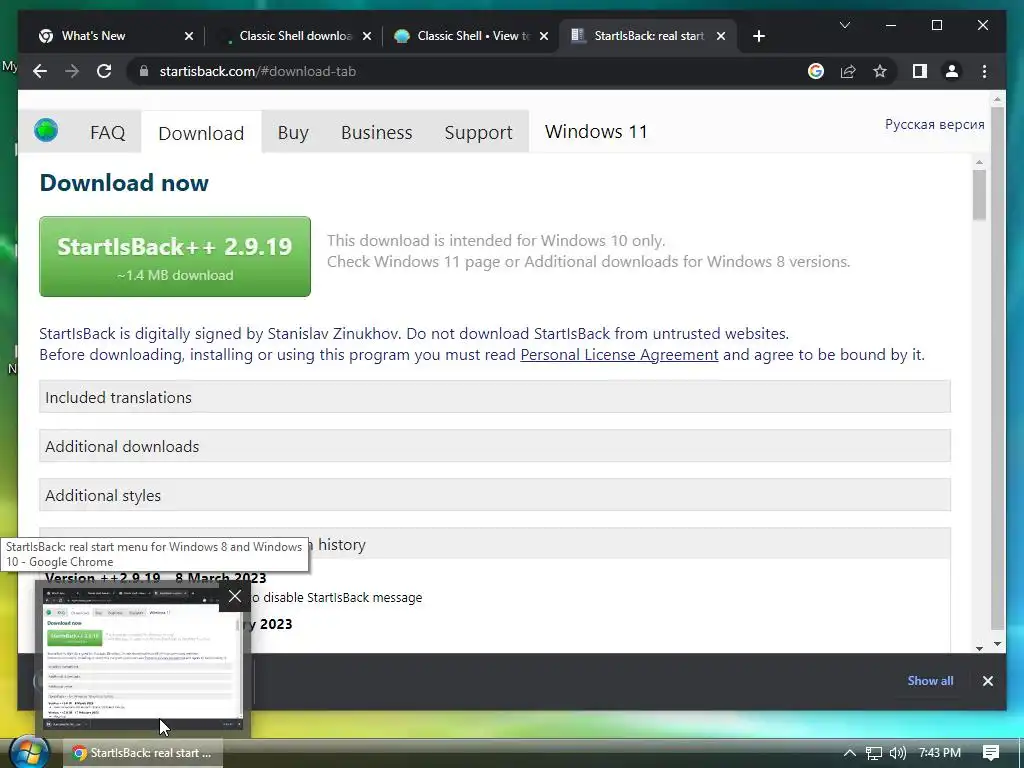Expand Included translations section
This screenshot has width=1024, height=768.
click(494, 397)
